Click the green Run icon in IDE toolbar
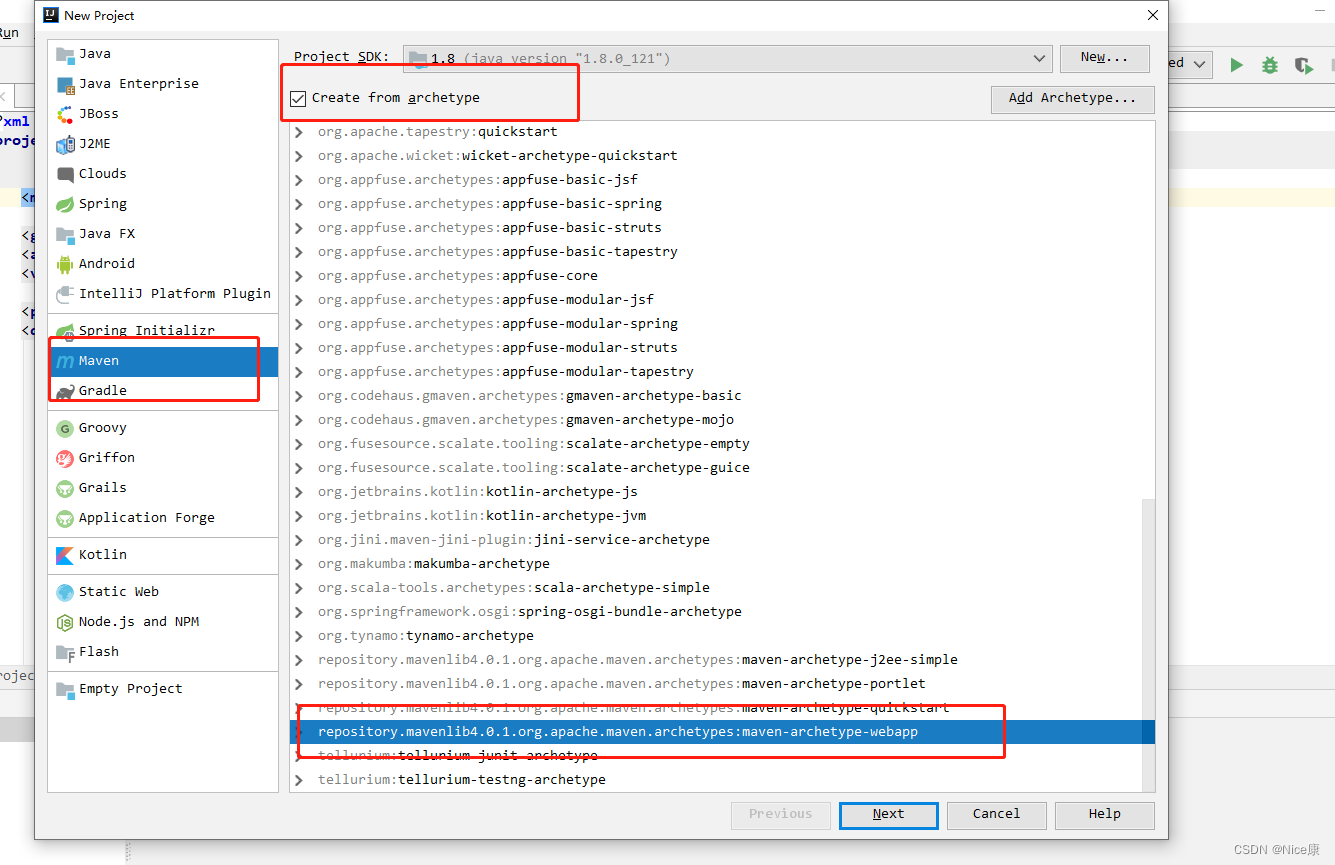Screen dimensions: 1335x865 point(1237,65)
